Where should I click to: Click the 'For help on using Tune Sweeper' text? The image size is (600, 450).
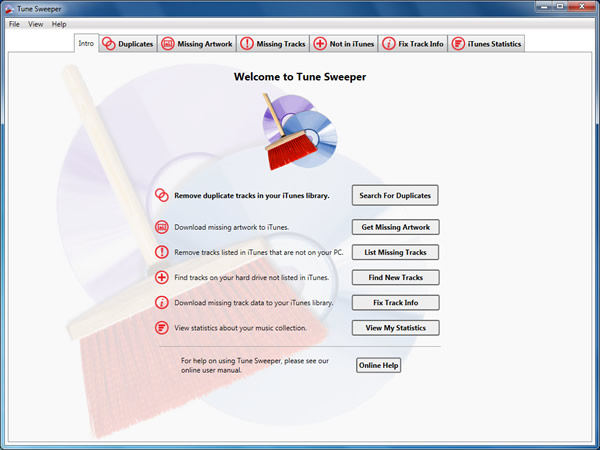coord(255,365)
